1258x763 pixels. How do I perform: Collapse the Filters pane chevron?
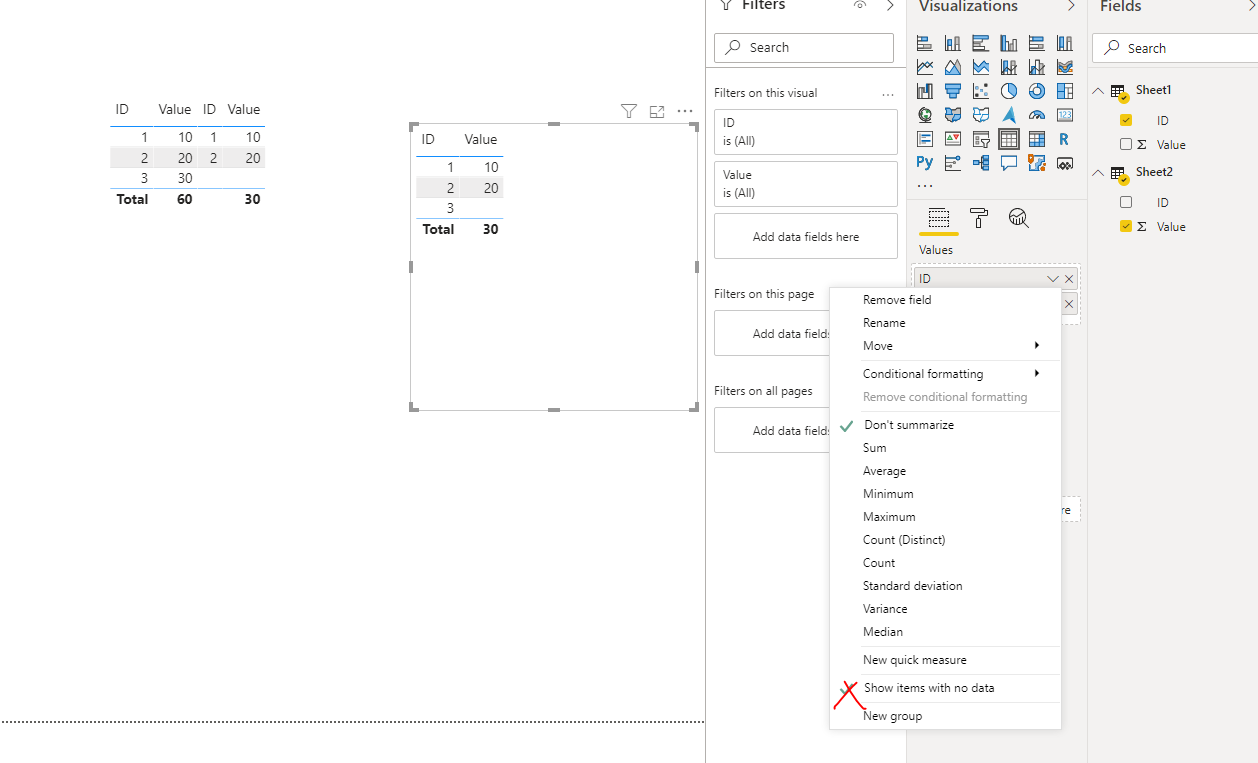click(890, 6)
